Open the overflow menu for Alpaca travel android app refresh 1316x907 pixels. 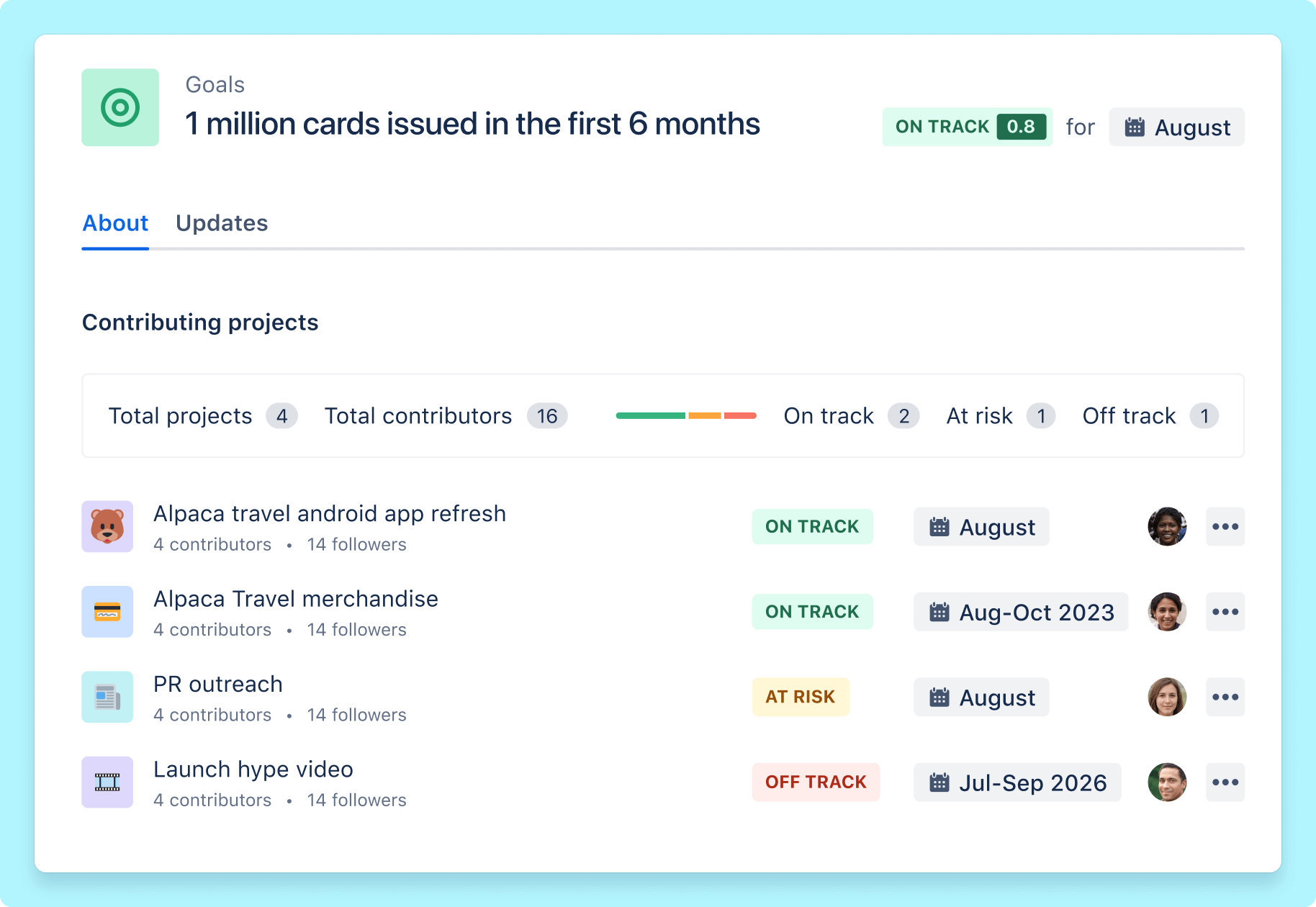(1225, 526)
